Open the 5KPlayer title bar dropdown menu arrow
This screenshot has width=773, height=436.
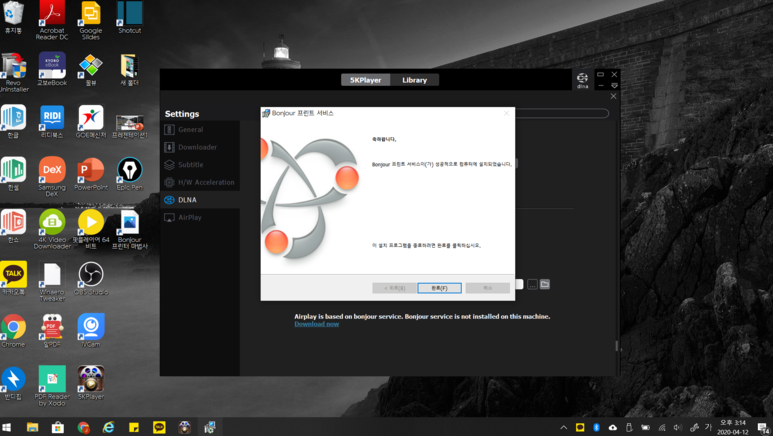[614, 86]
